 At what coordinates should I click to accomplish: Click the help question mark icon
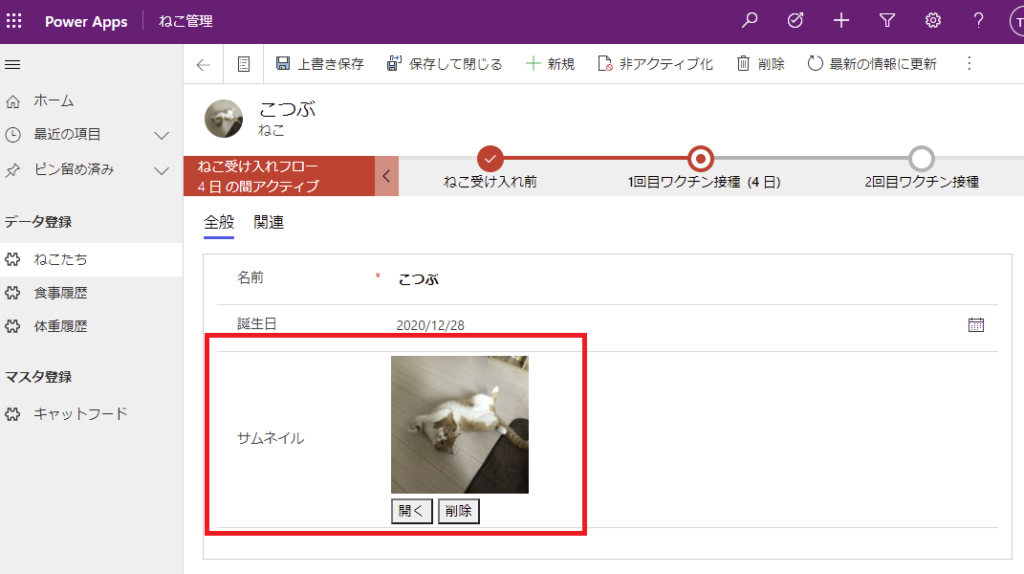(x=978, y=21)
